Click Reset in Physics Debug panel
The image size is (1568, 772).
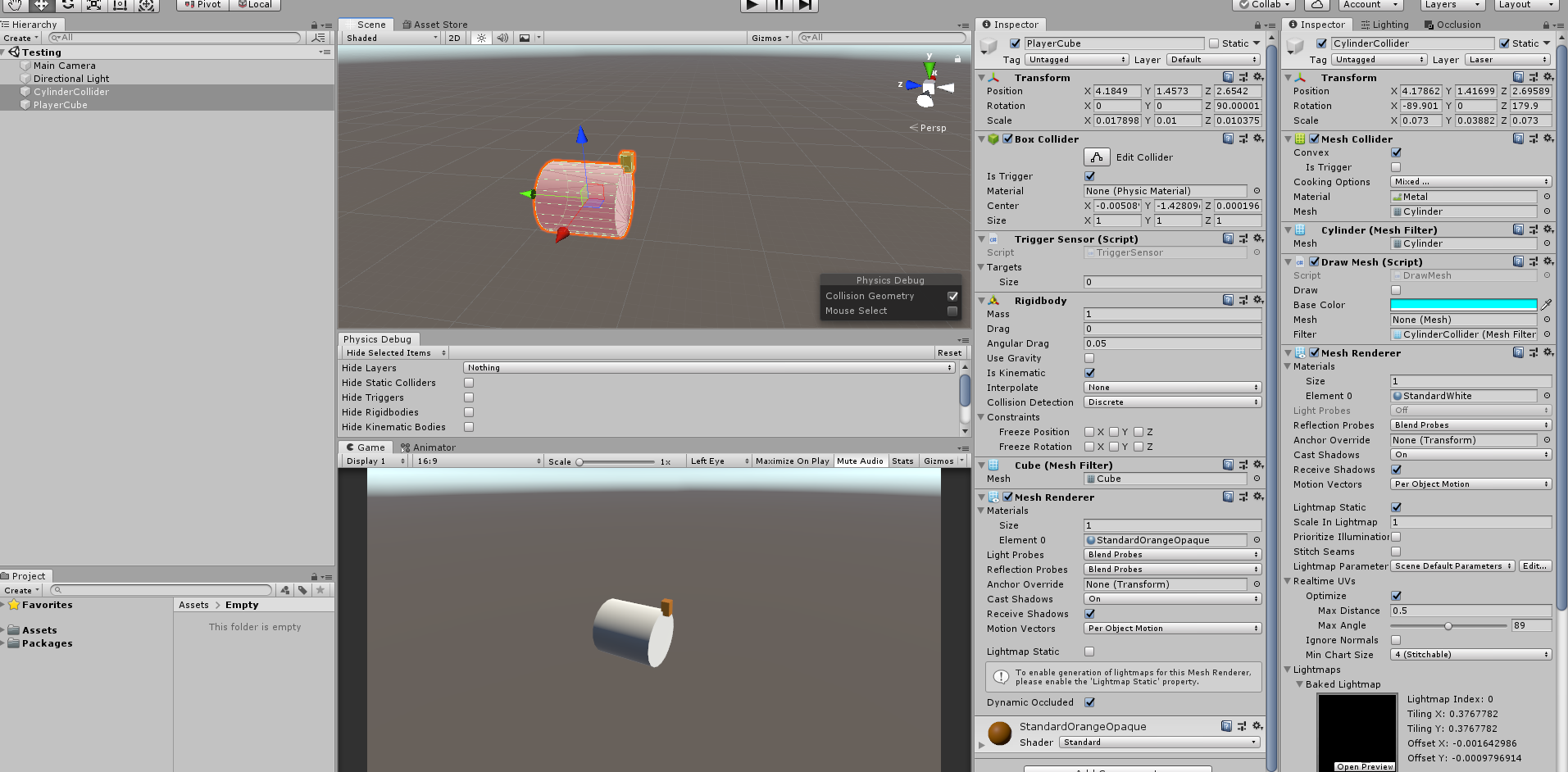point(949,353)
